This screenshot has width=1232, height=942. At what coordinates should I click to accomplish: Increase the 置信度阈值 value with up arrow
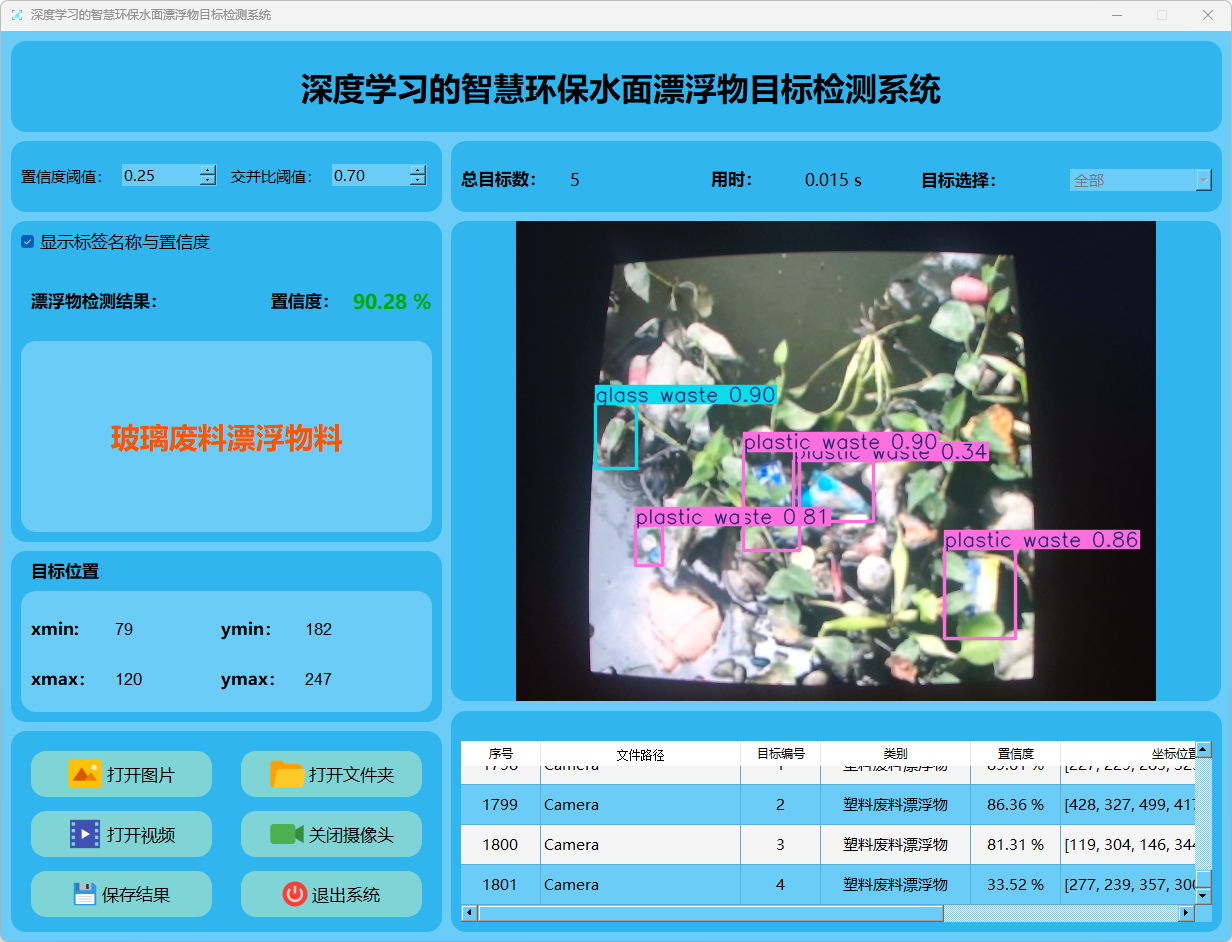pos(207,170)
